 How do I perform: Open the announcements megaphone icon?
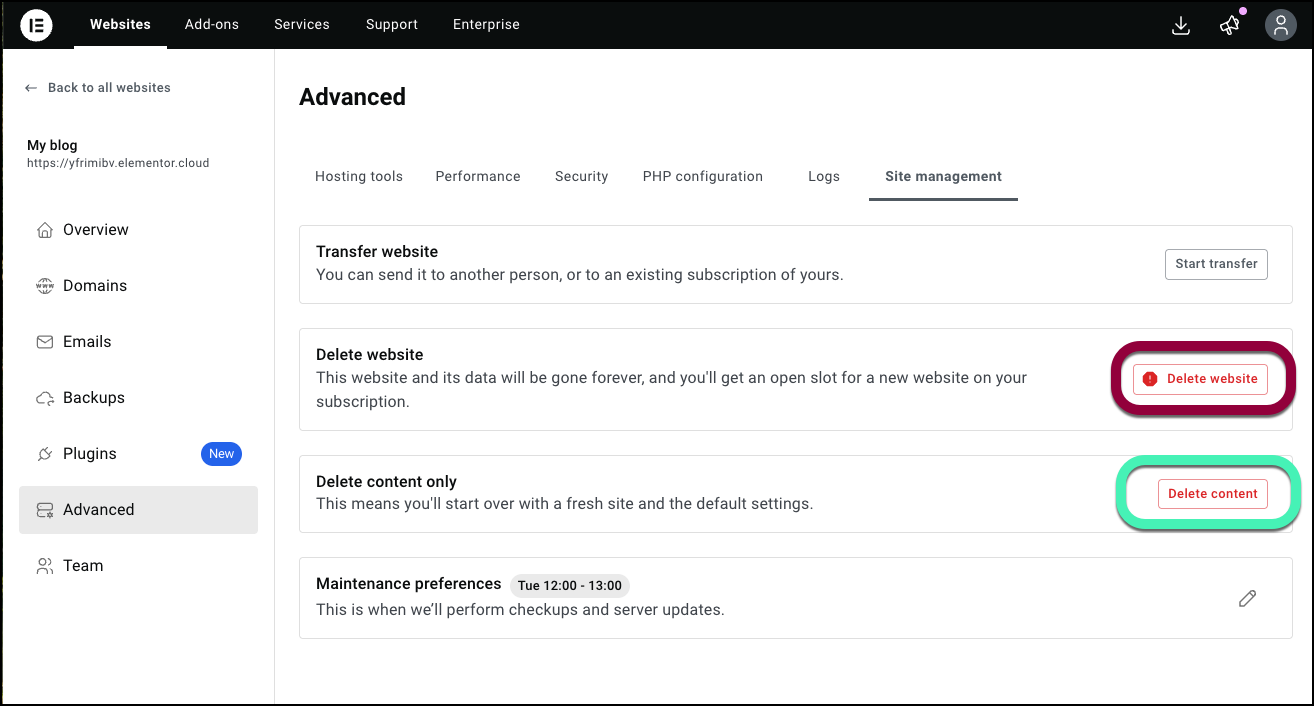click(x=1230, y=25)
